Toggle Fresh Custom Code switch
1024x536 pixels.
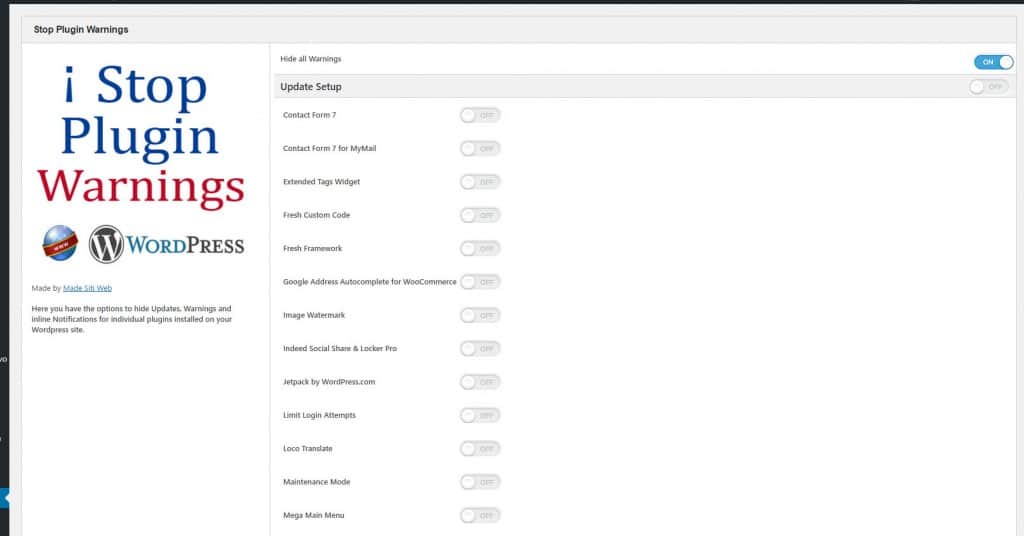(480, 215)
